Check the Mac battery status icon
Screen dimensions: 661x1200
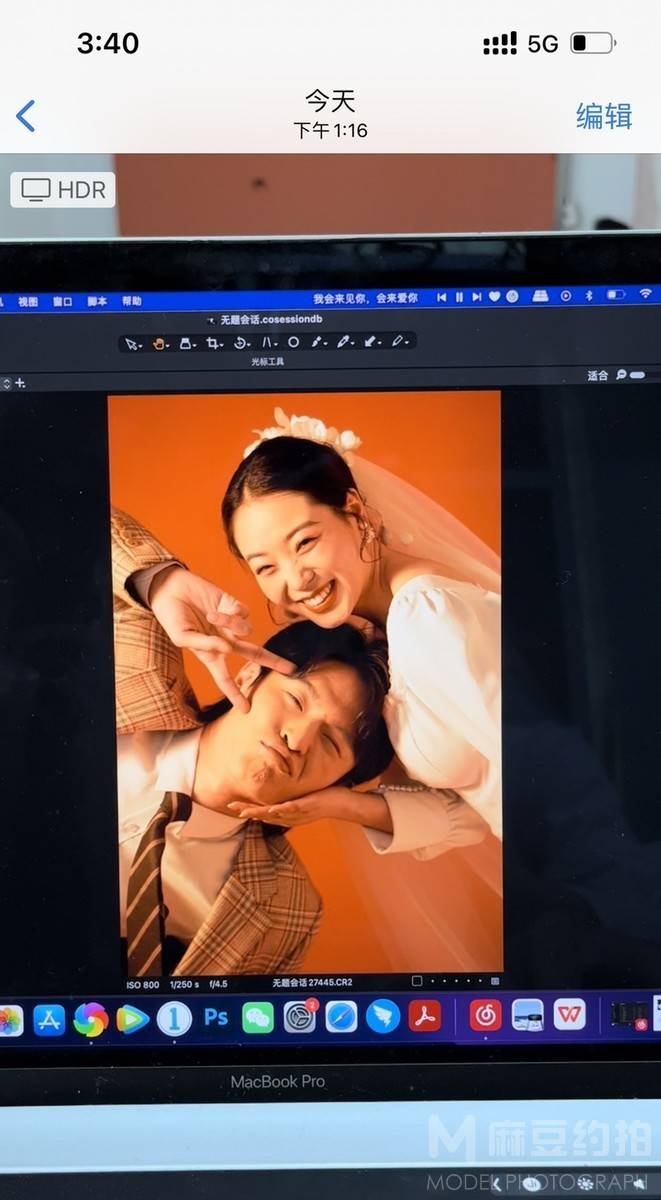point(616,295)
